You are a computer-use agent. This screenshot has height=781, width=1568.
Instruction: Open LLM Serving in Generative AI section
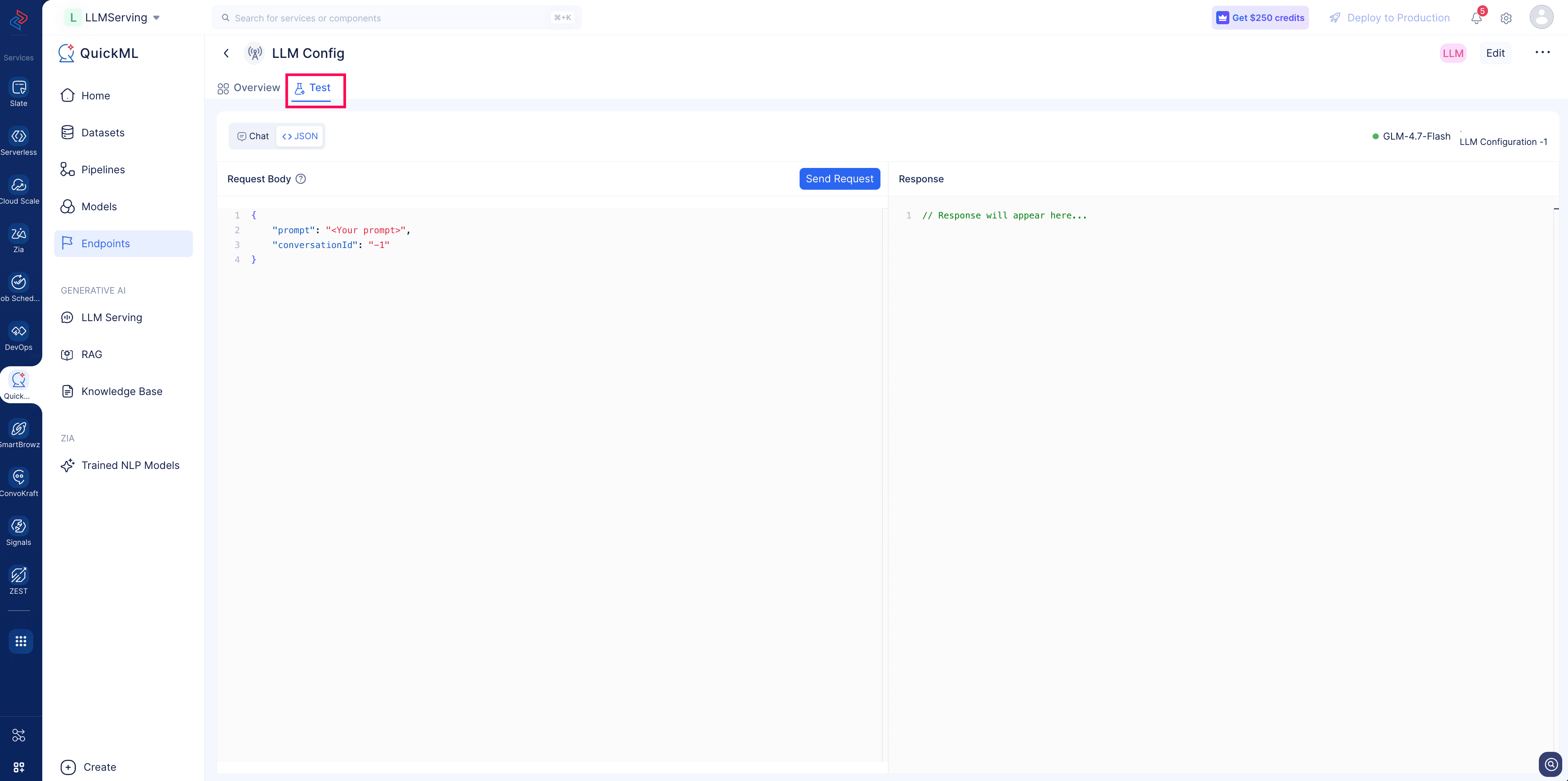point(112,318)
